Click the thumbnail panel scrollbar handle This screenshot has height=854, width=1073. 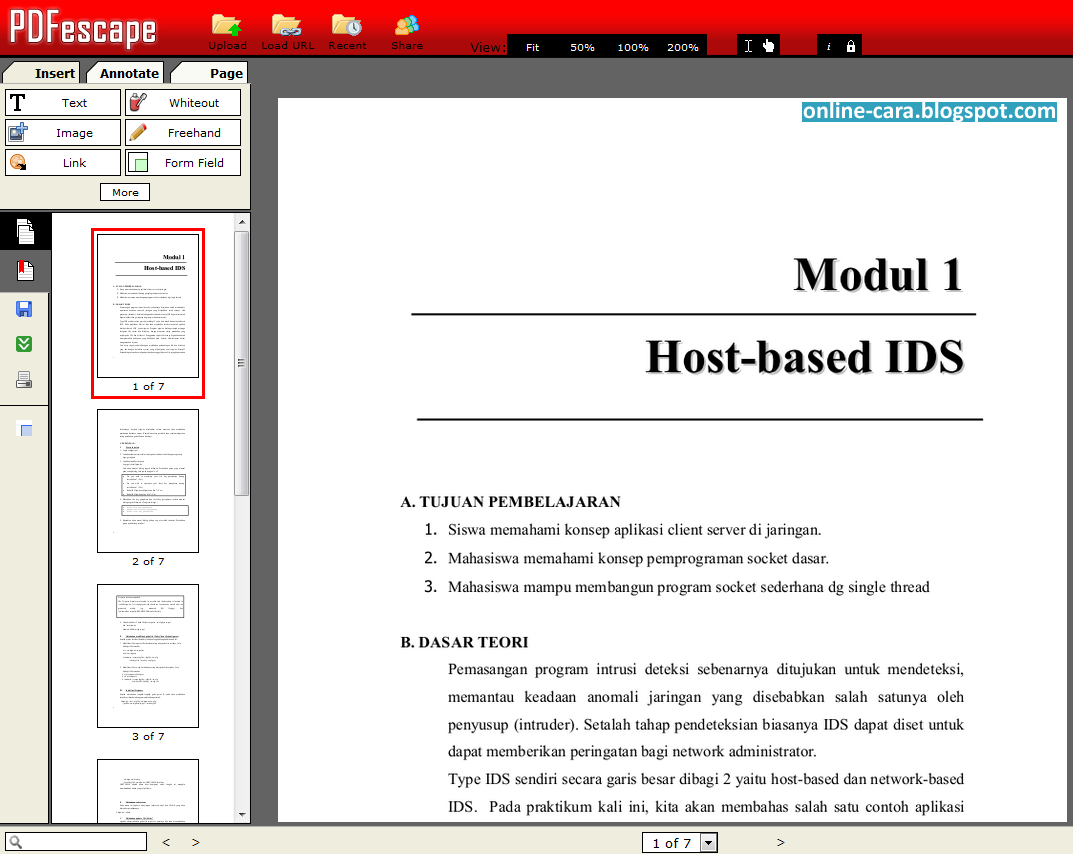242,363
